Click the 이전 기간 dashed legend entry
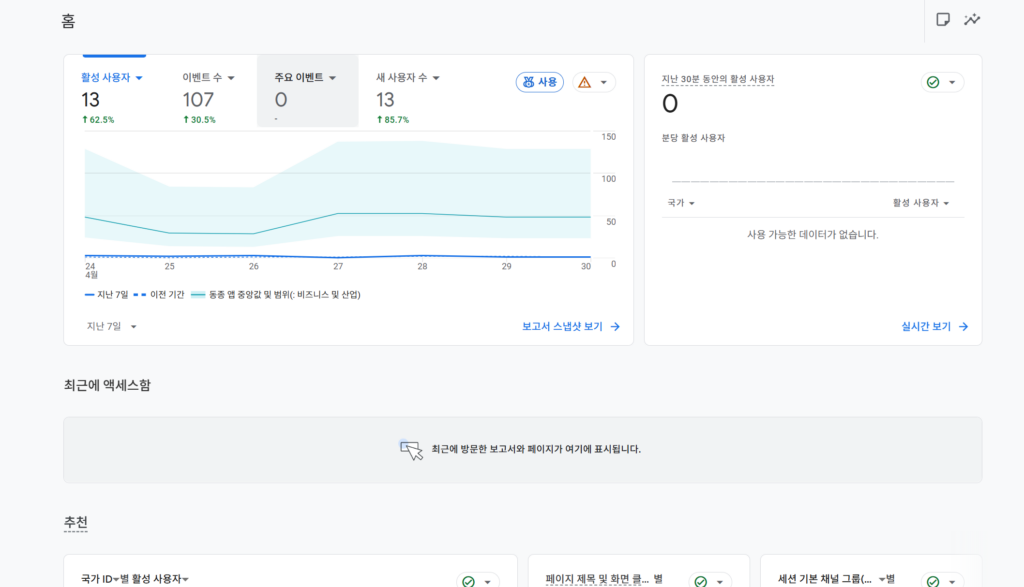 click(159, 294)
